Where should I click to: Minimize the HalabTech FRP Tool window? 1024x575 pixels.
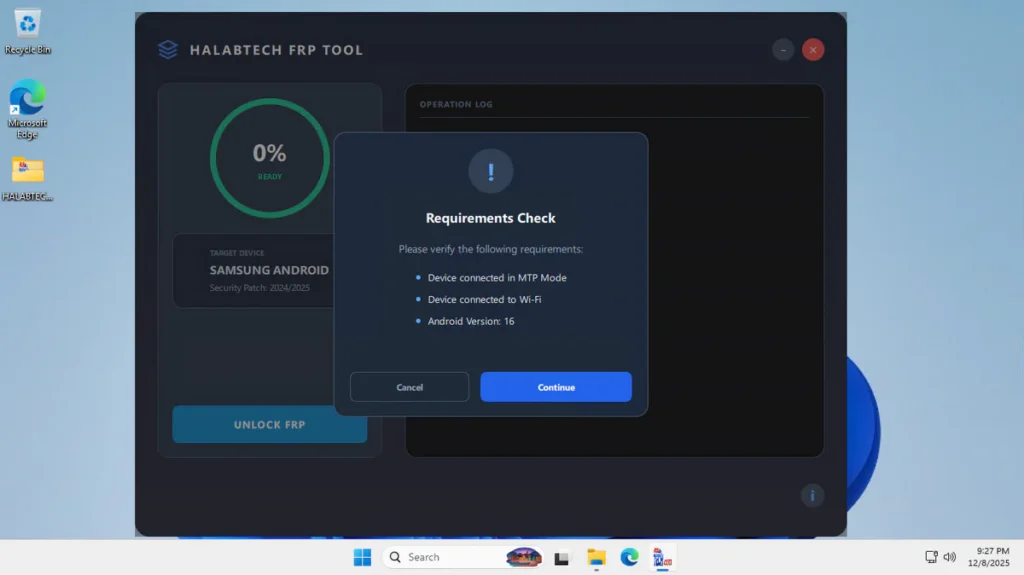pyautogui.click(x=783, y=50)
